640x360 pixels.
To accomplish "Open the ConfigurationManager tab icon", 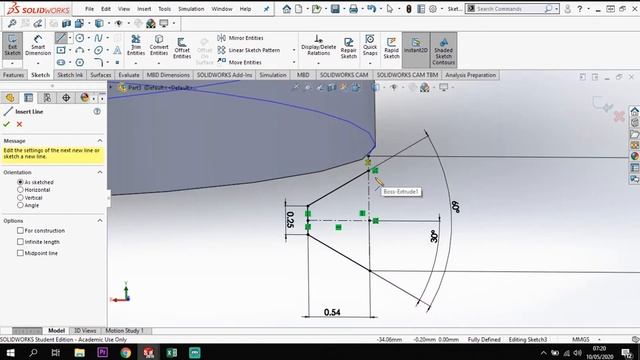I will click(47, 98).
